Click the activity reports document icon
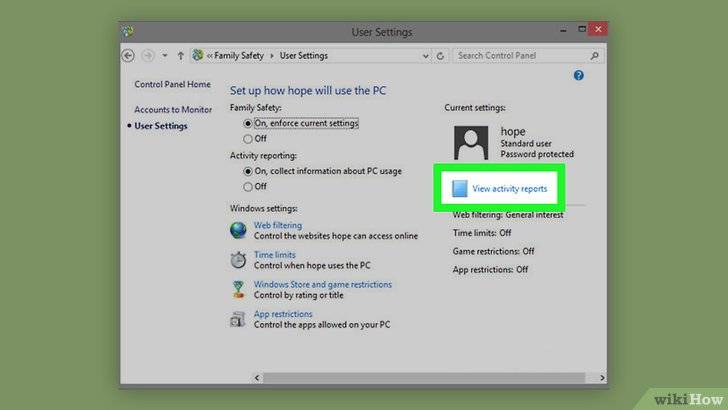Screen dimensions: 728x410 459,188
